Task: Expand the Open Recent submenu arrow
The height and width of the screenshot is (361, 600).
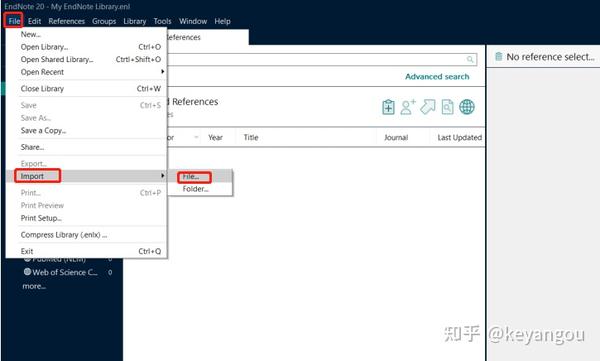Action: tap(163, 72)
